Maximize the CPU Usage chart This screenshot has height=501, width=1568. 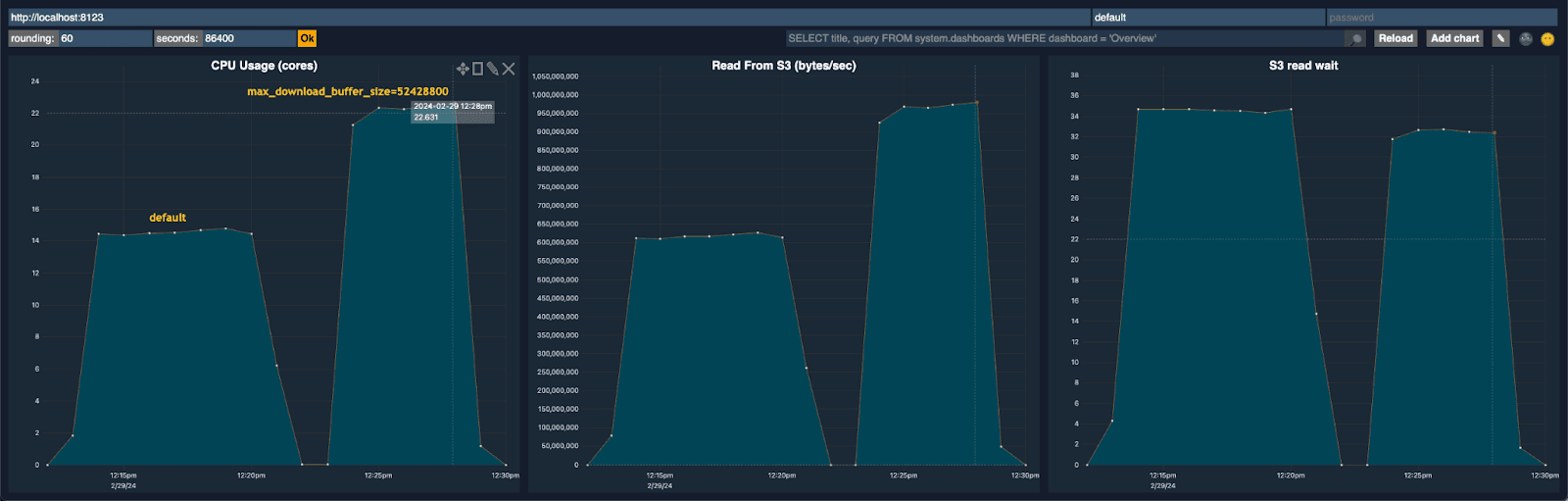477,69
